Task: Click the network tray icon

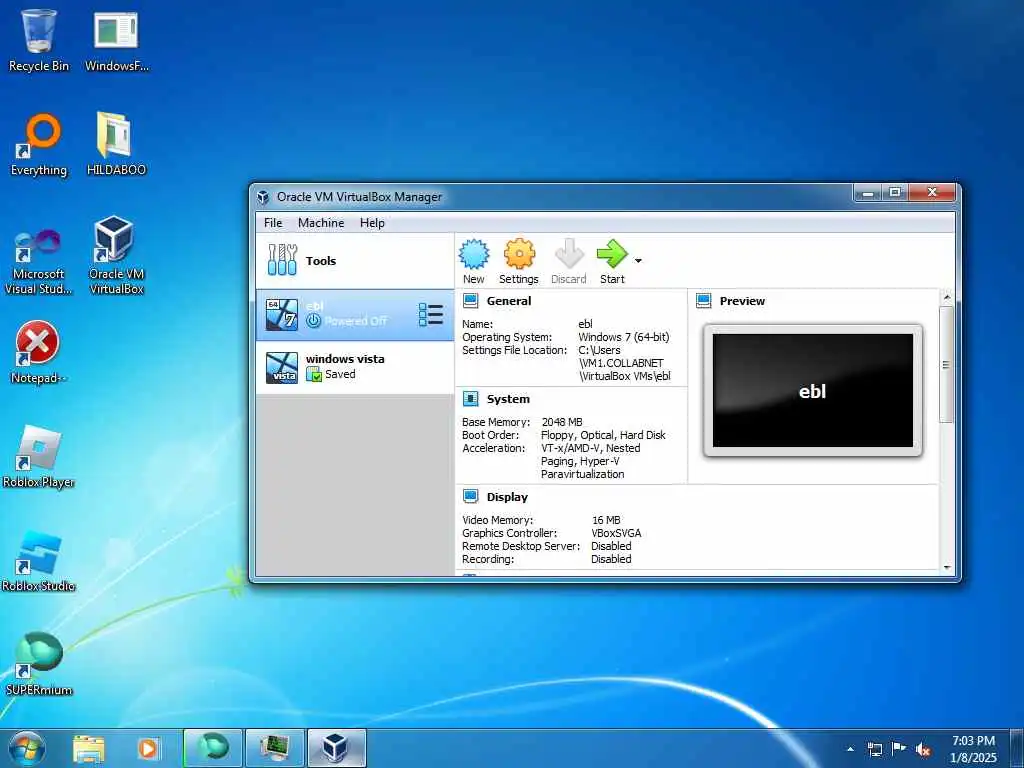Action: [x=874, y=749]
